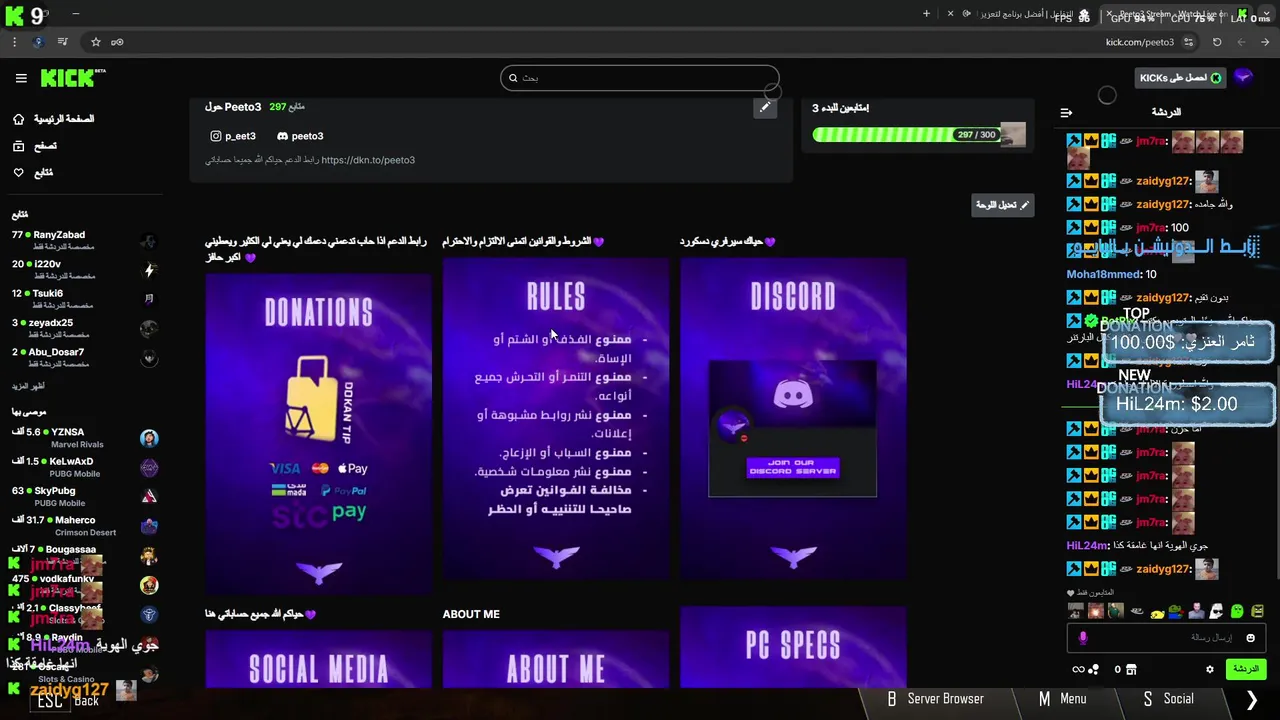Insert the ghost with sunglasses emote
The height and width of the screenshot is (720, 1280).
[x=1217, y=611]
